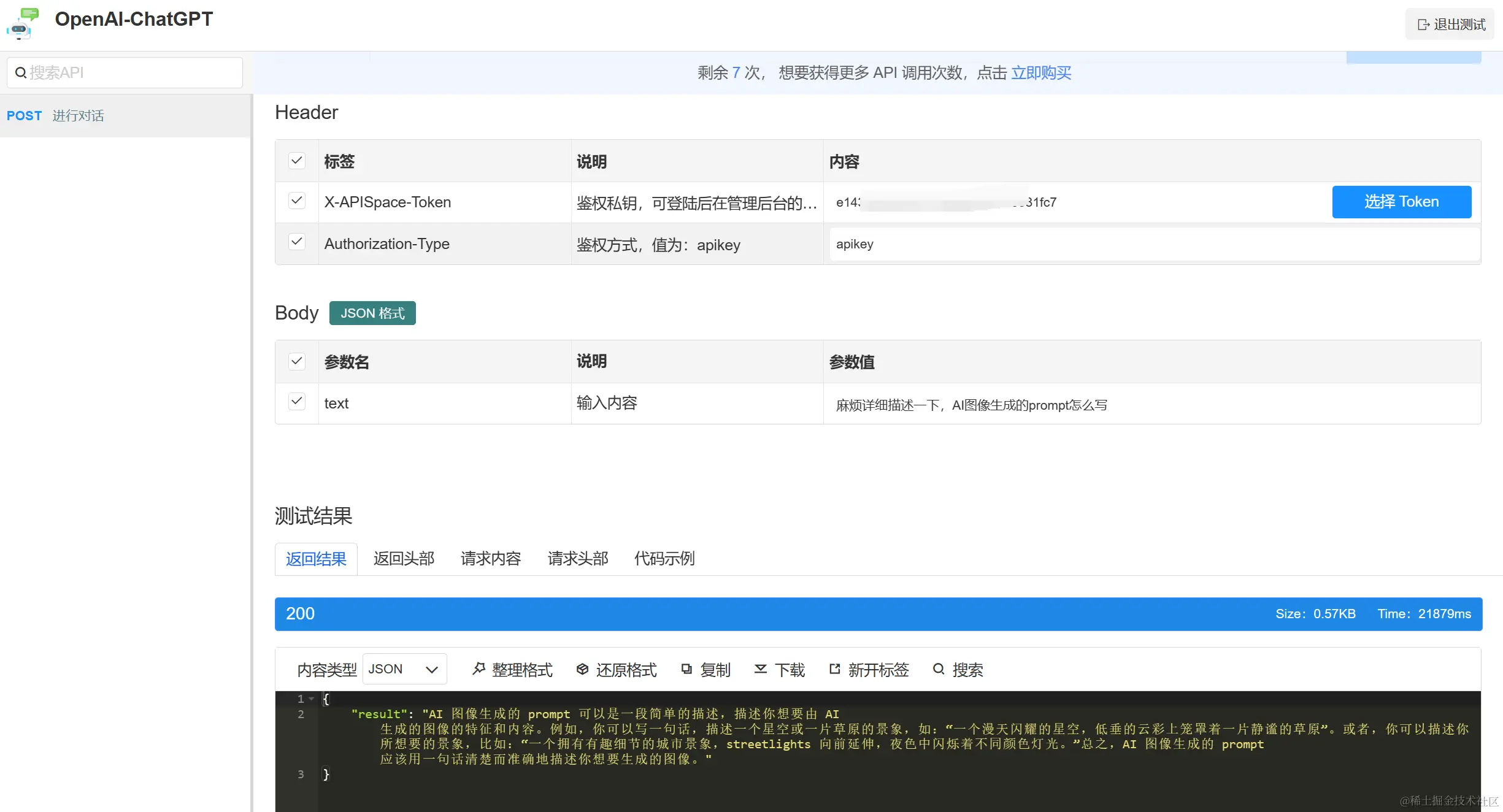1503x812 pixels.
Task: Click the 复制 copy icon
Action: pos(686,669)
